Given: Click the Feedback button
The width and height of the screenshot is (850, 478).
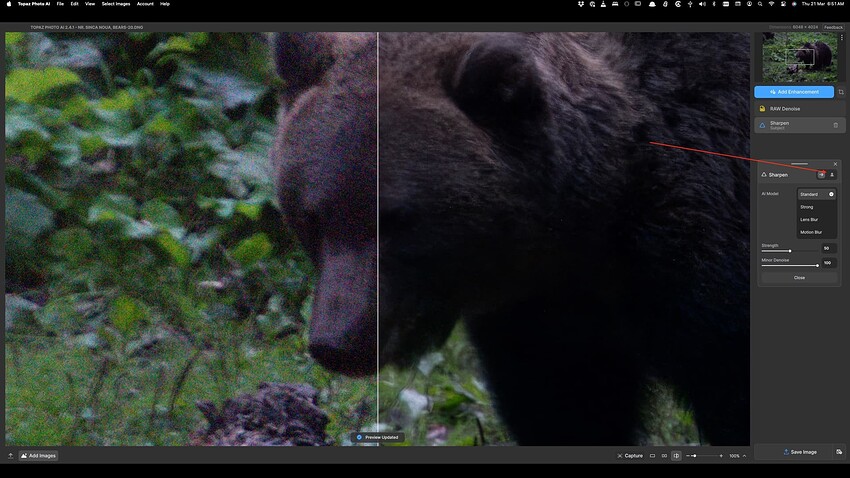Looking at the screenshot, I should [833, 27].
